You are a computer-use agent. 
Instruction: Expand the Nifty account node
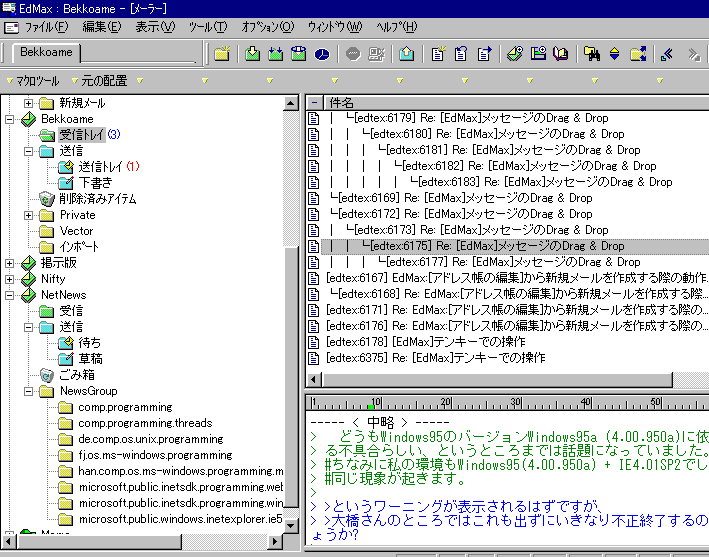(9, 279)
